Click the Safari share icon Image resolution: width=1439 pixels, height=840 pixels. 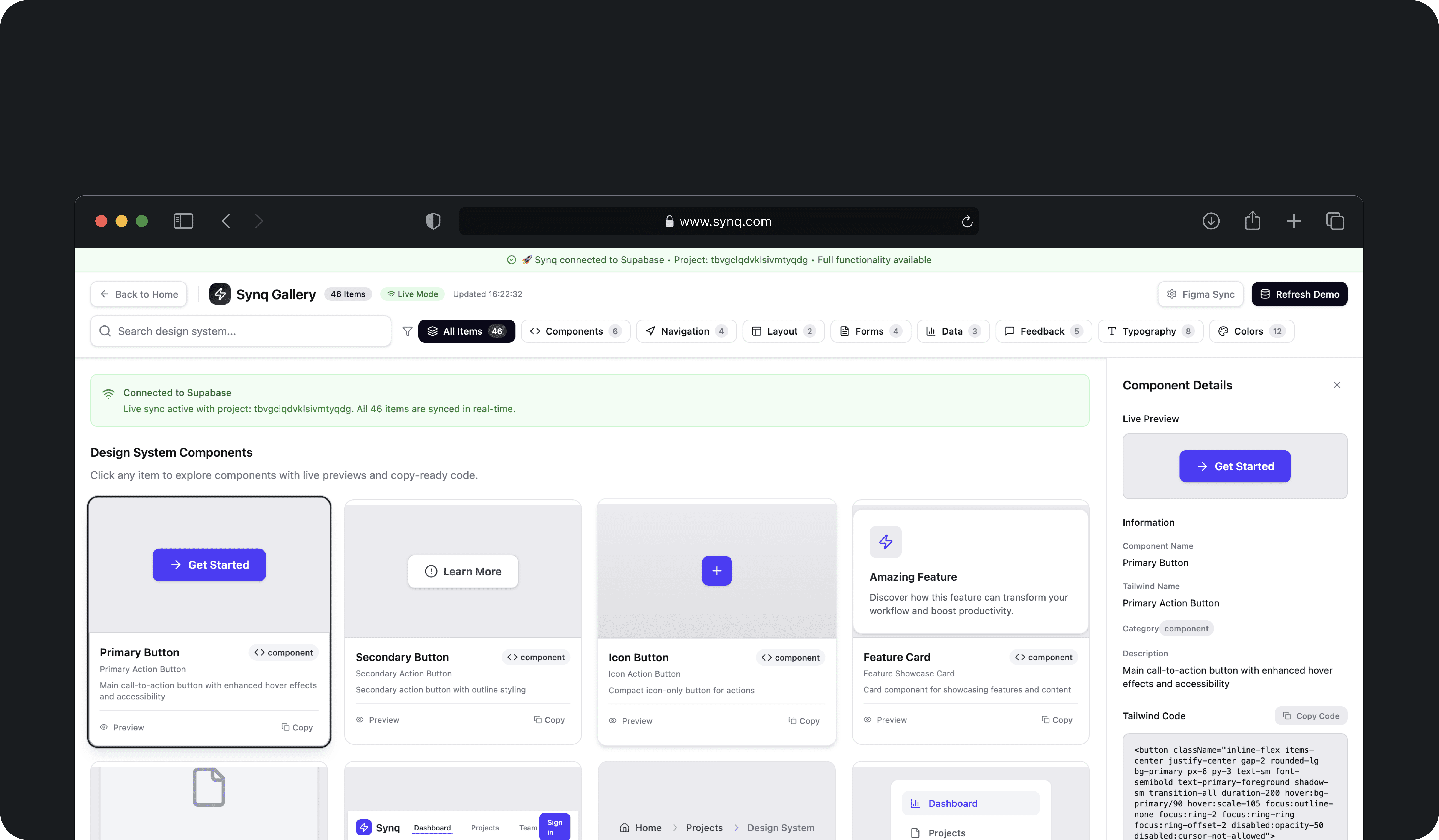click(x=1252, y=221)
